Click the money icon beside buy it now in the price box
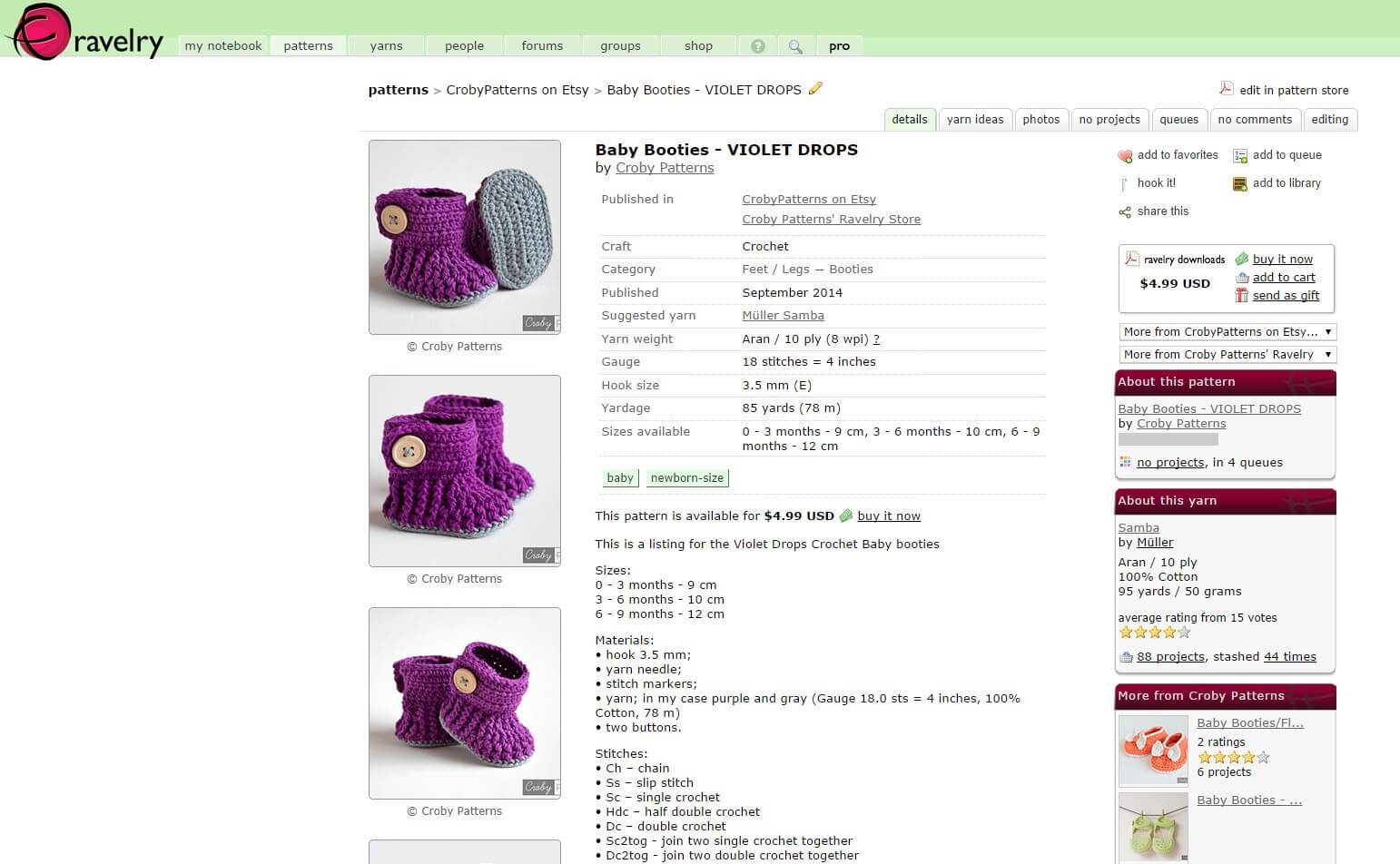 click(x=1242, y=260)
